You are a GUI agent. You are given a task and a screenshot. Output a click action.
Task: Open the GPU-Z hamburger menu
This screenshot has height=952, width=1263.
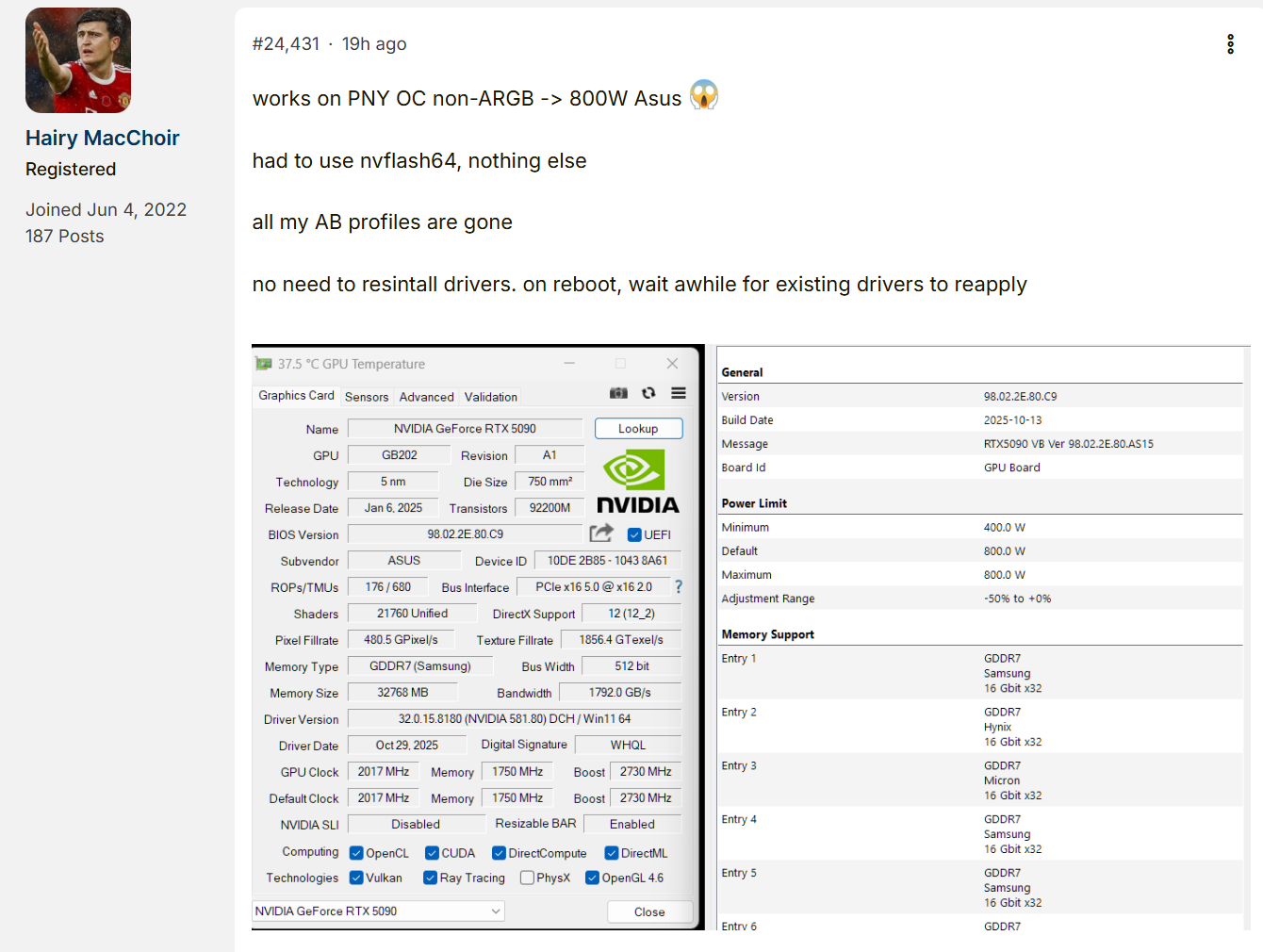click(679, 393)
